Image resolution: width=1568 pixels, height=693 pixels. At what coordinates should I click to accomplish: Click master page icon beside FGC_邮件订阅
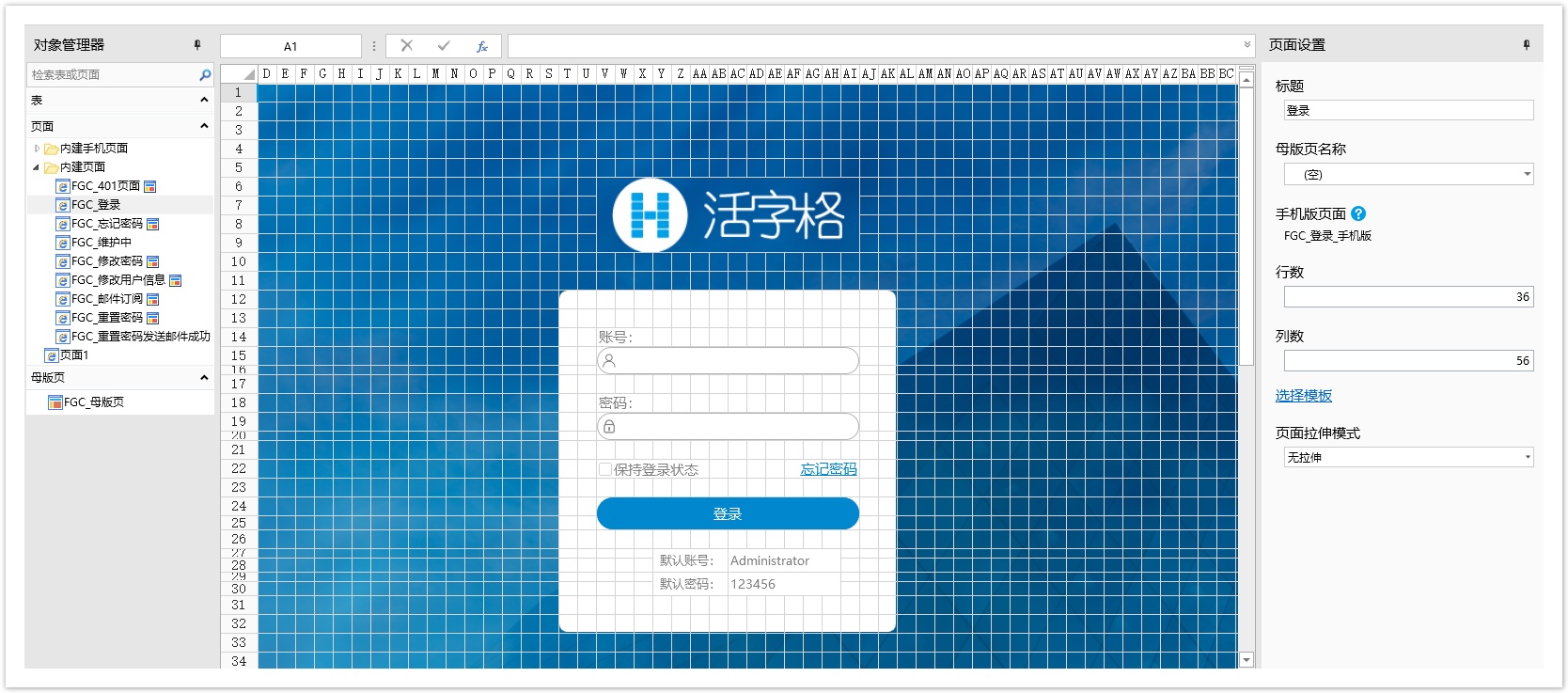153,299
